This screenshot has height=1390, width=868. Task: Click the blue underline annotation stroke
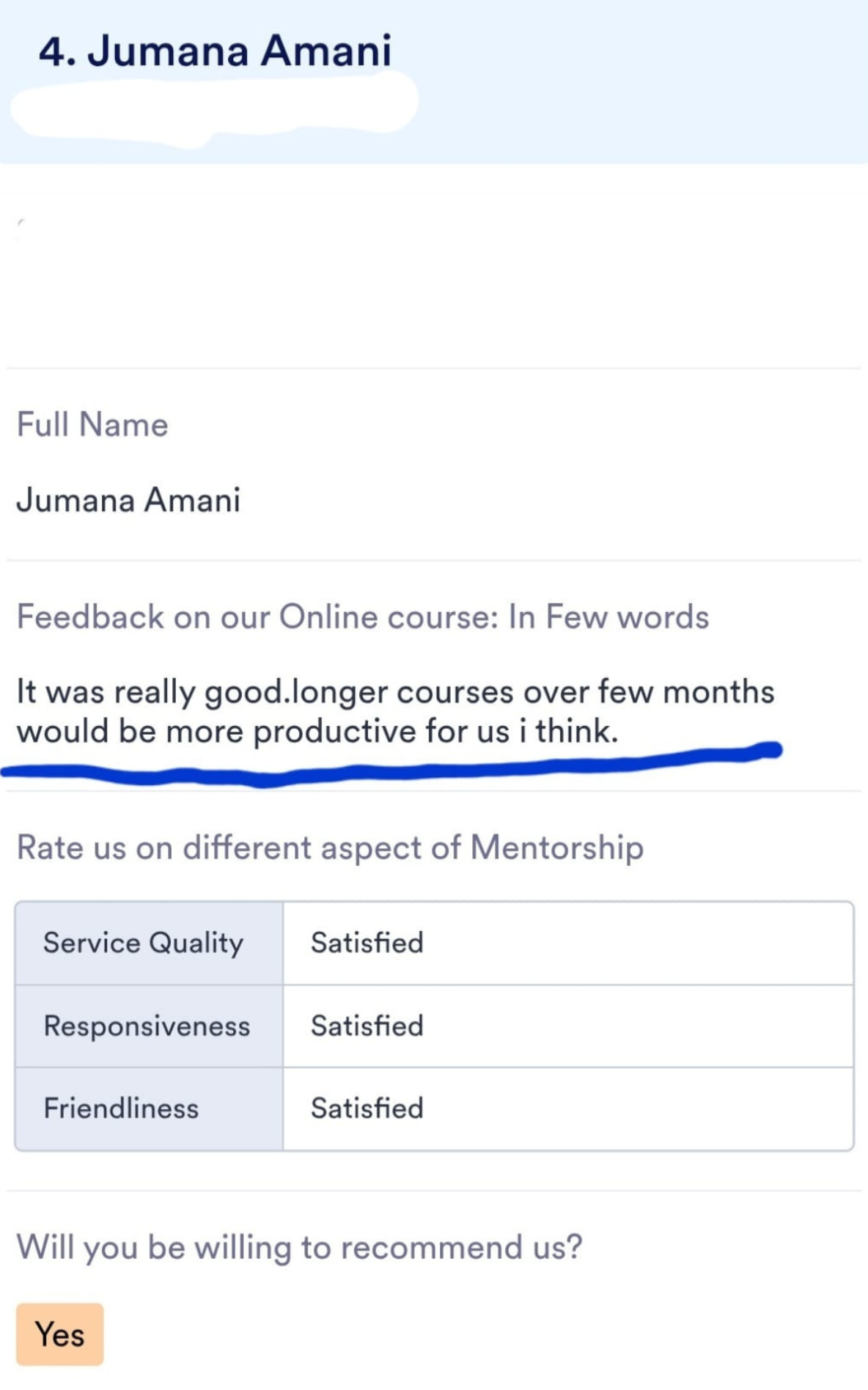point(391,766)
